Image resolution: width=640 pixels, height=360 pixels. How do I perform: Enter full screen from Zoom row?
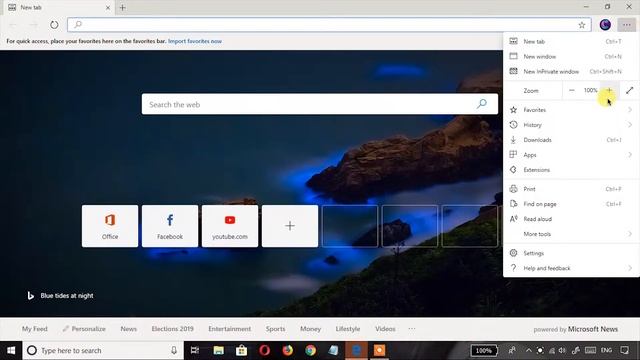[629, 90]
